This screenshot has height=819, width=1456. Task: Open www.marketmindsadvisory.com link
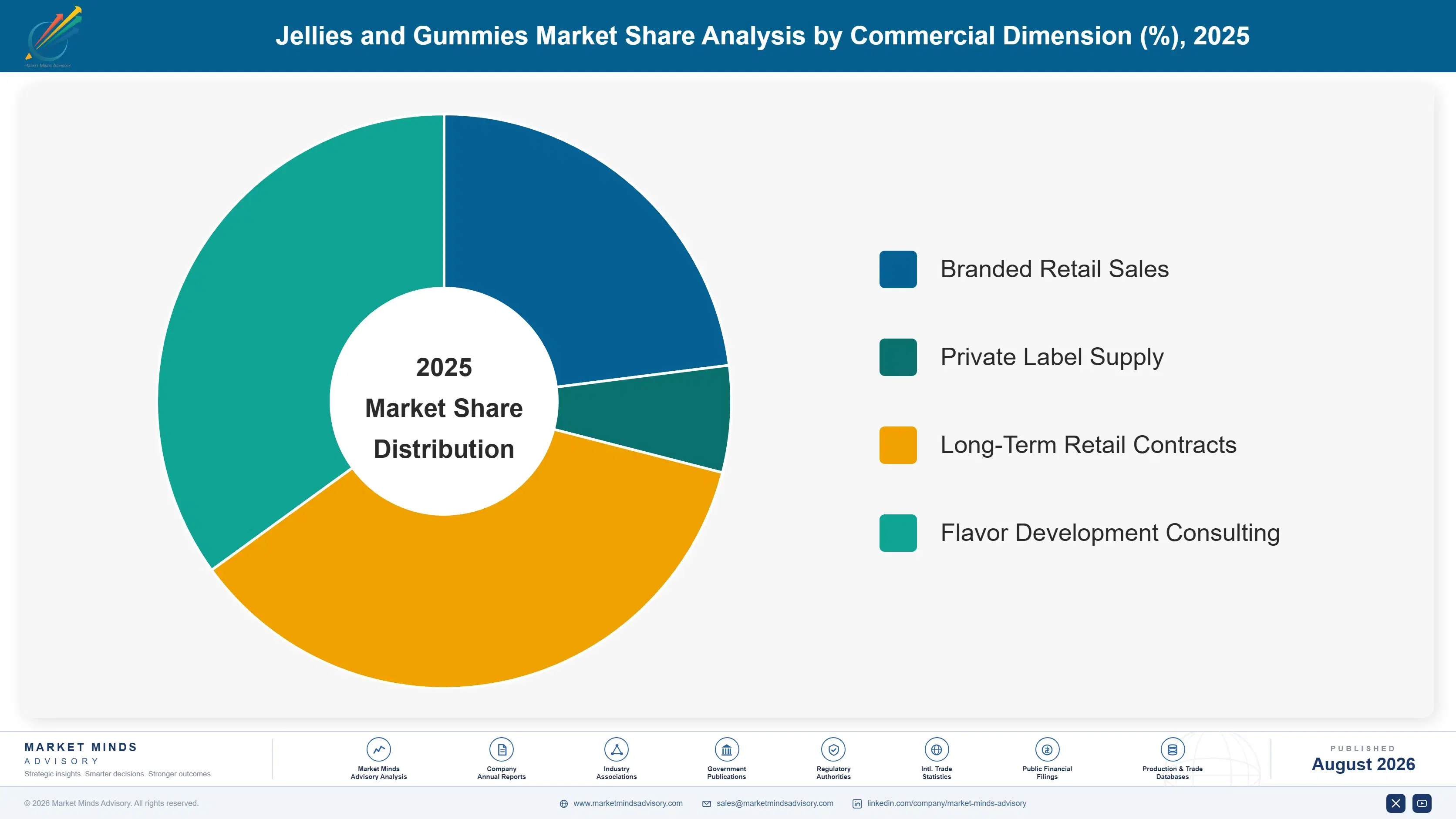click(628, 803)
